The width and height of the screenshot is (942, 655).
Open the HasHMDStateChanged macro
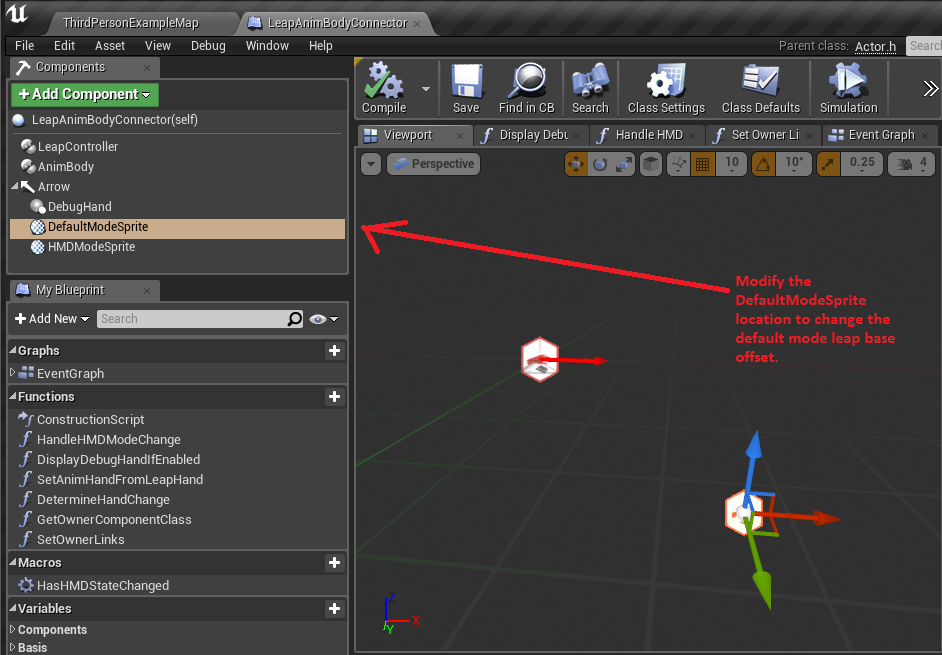click(103, 585)
